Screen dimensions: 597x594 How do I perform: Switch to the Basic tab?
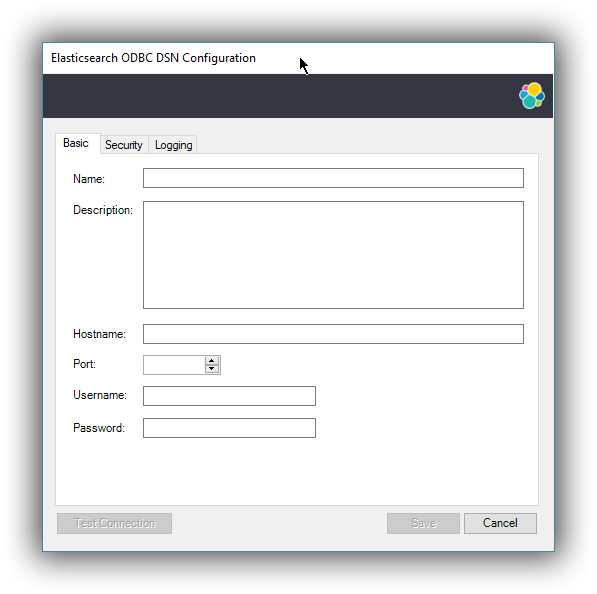(x=78, y=143)
